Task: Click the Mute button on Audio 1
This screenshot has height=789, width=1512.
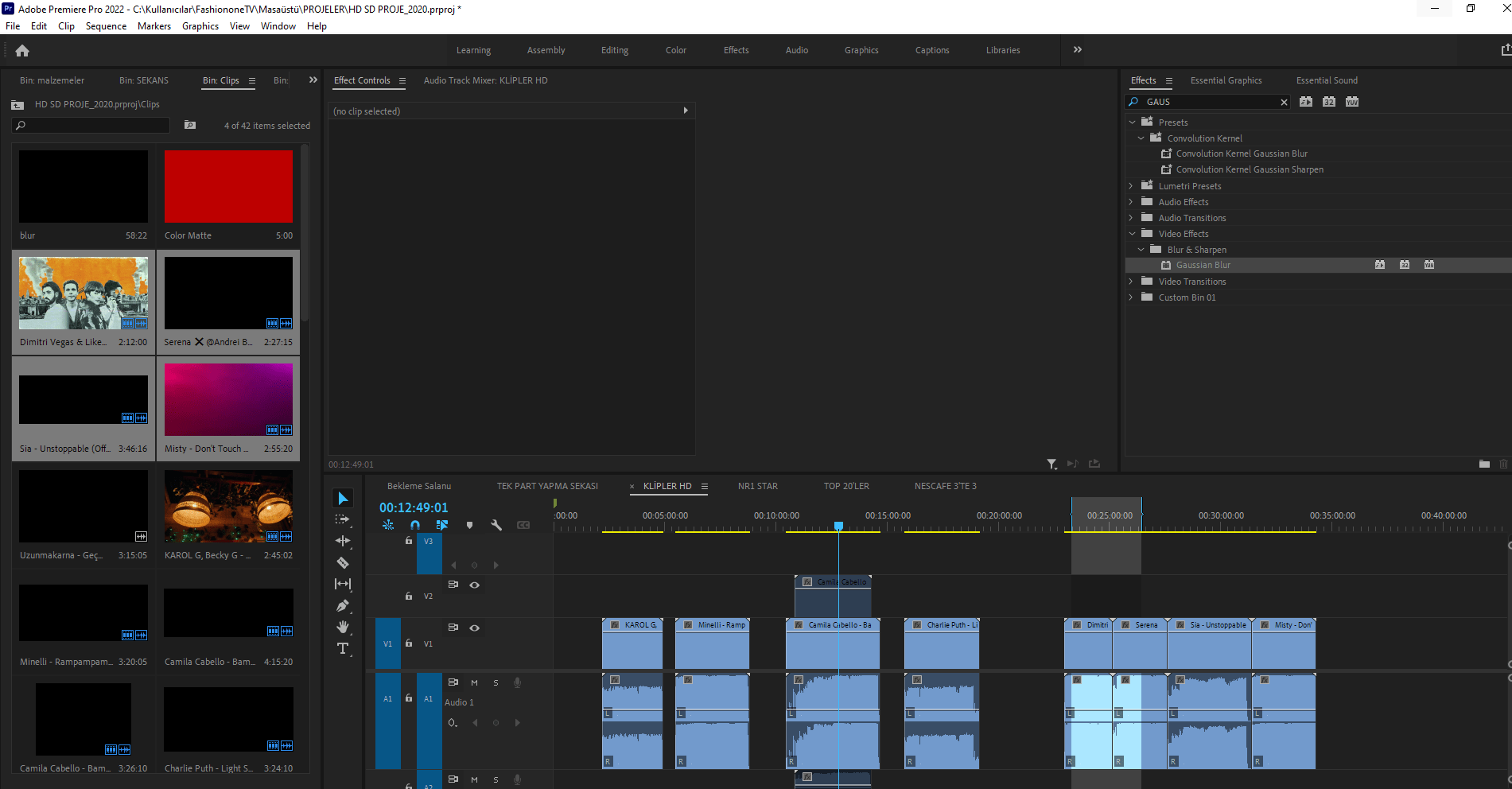Action: click(474, 682)
